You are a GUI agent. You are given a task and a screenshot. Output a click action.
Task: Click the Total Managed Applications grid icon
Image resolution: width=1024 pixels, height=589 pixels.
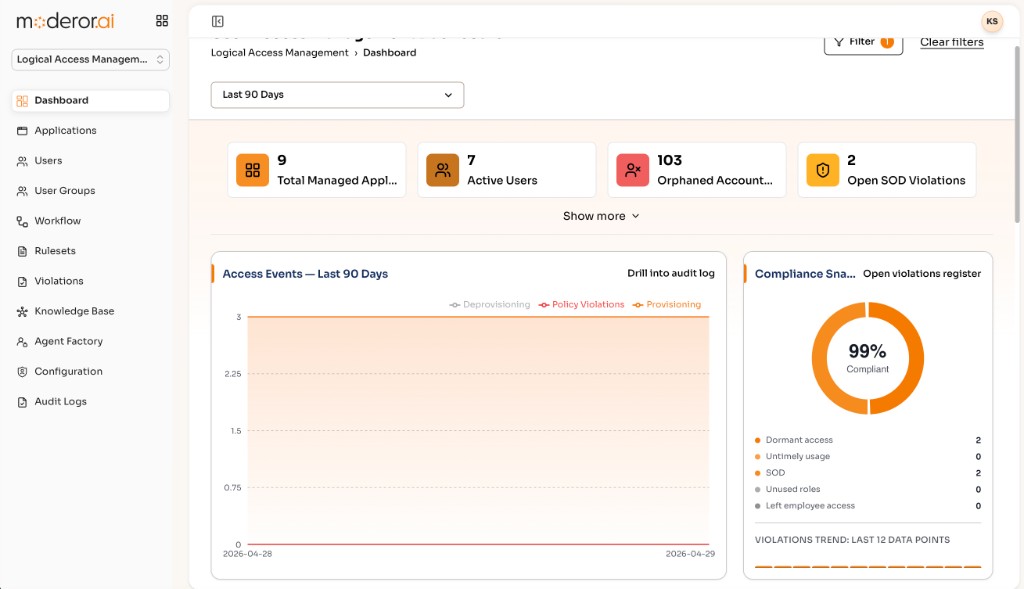253,170
